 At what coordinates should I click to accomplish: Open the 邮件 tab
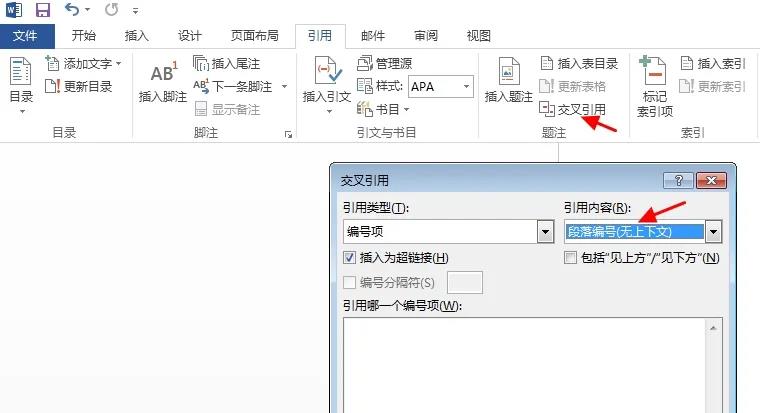373,35
